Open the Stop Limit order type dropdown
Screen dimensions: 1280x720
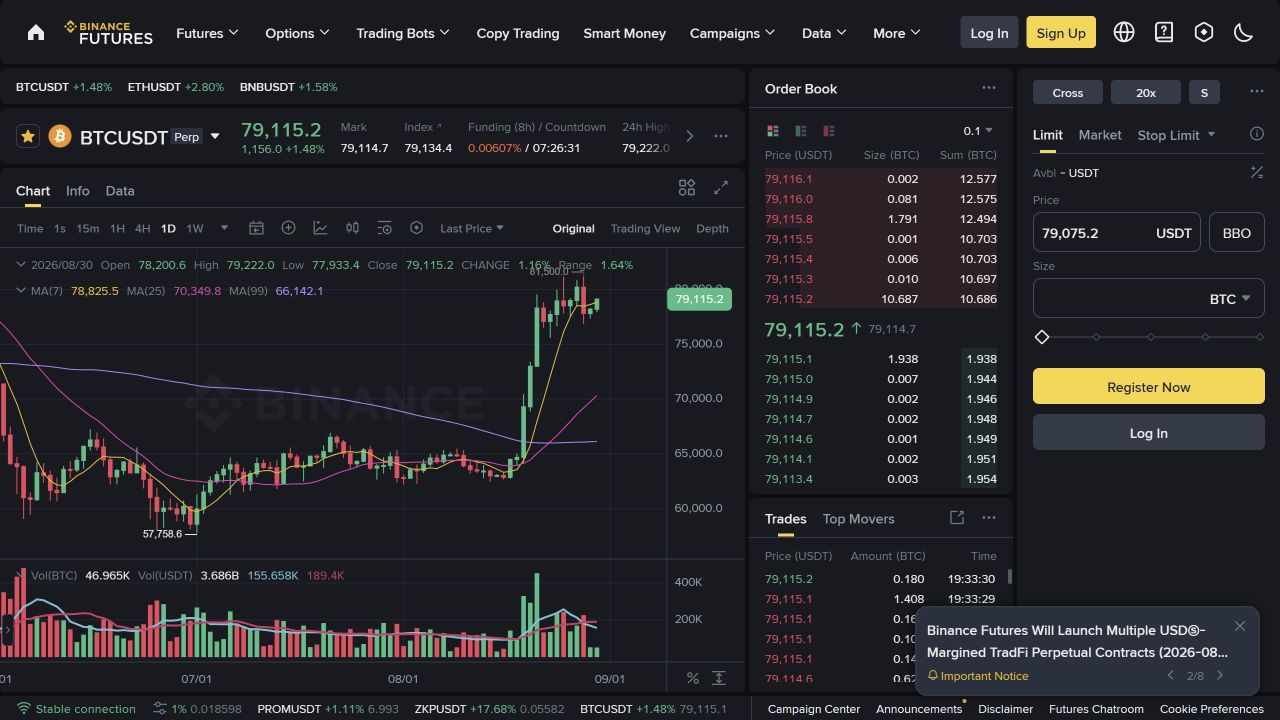click(x=1176, y=135)
